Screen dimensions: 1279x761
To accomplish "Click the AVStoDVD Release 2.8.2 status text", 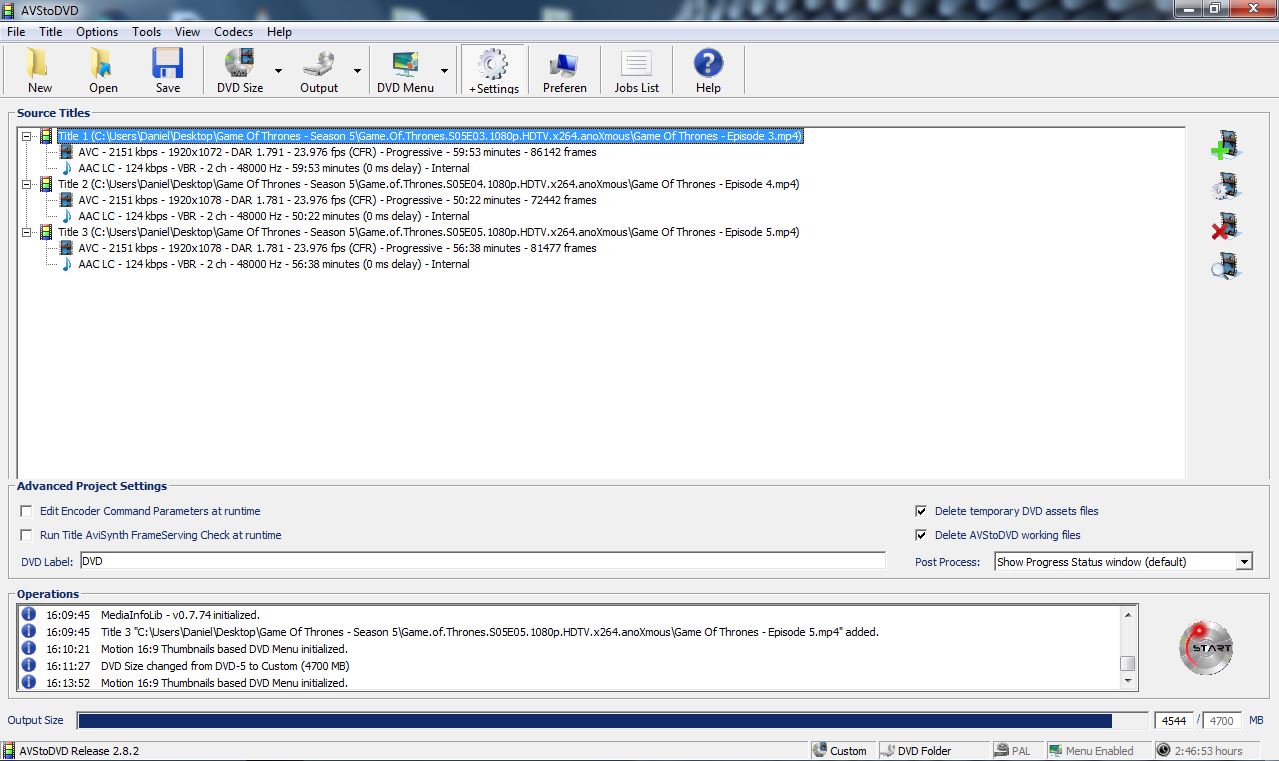I will 78,751.
